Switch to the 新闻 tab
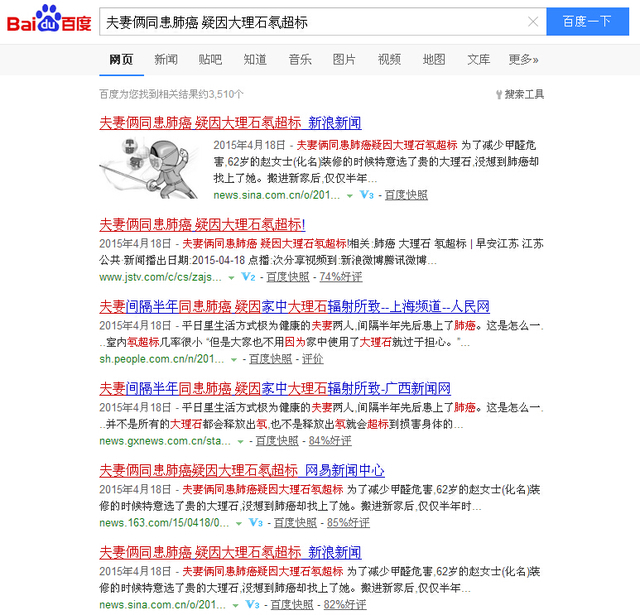The height and width of the screenshot is (615, 640). tap(166, 60)
